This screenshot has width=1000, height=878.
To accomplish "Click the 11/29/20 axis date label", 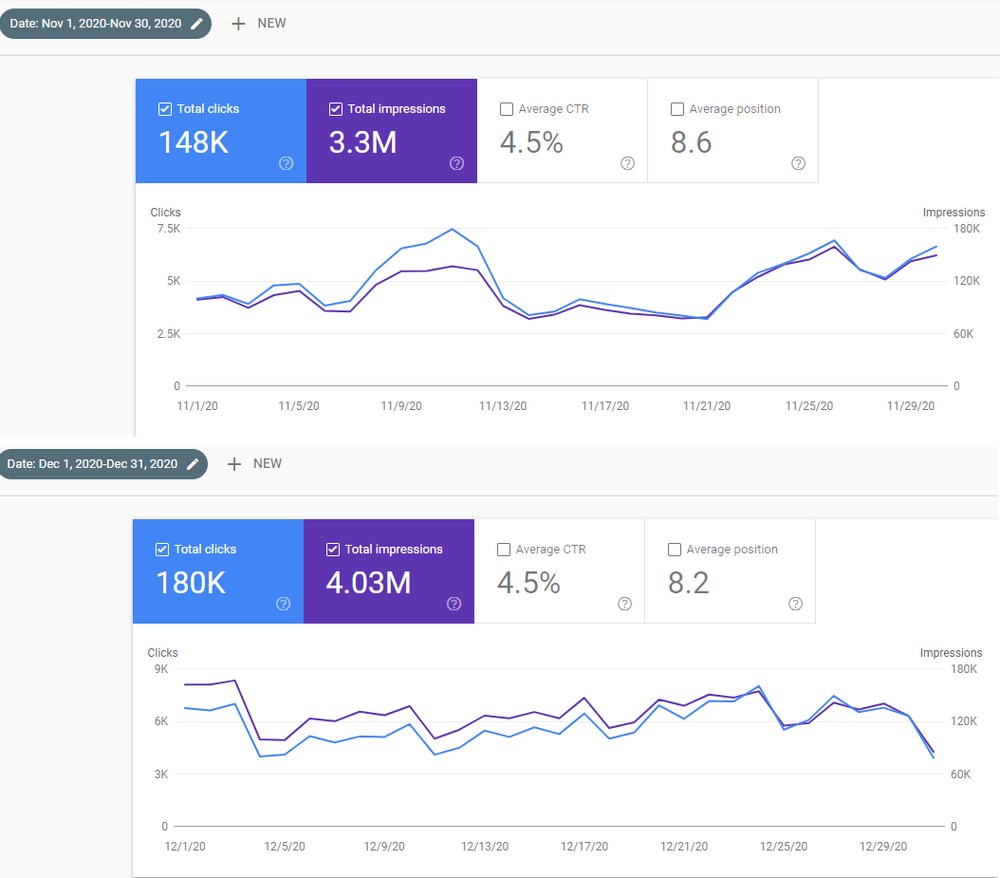I will [x=911, y=406].
